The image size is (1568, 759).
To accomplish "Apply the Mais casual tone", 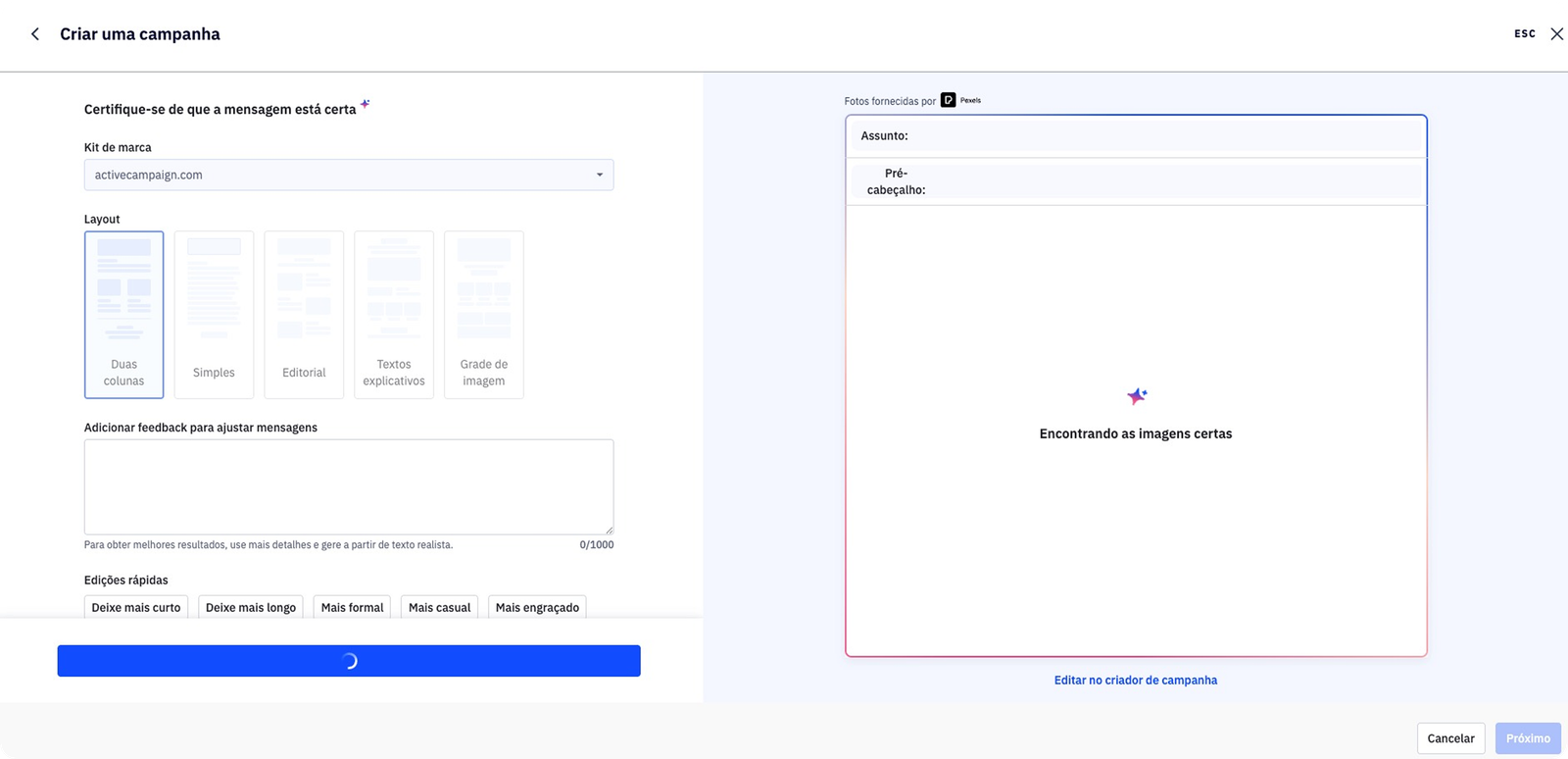I will click(x=439, y=607).
